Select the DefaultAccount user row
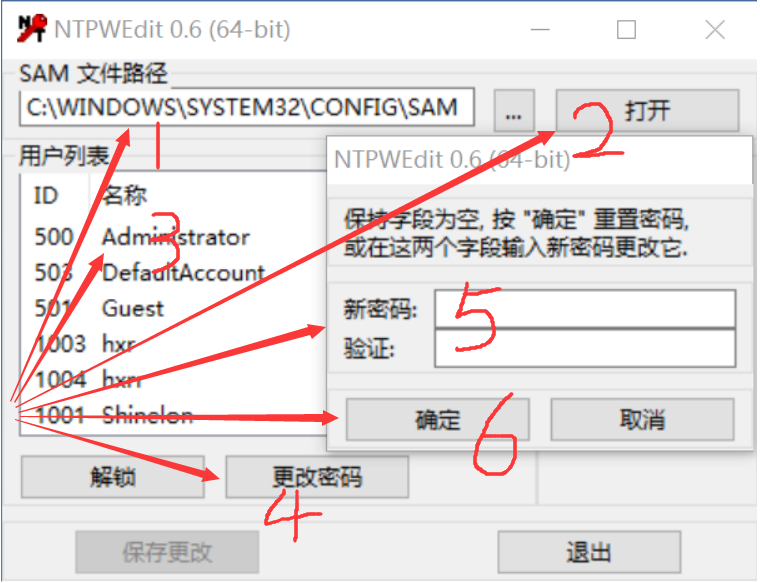 coord(174,273)
